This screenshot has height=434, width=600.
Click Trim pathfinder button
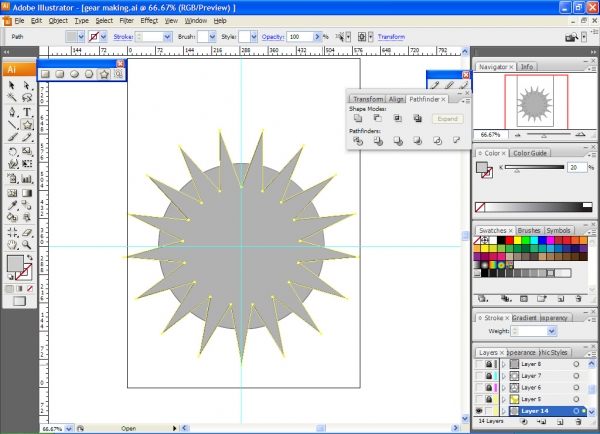point(378,141)
